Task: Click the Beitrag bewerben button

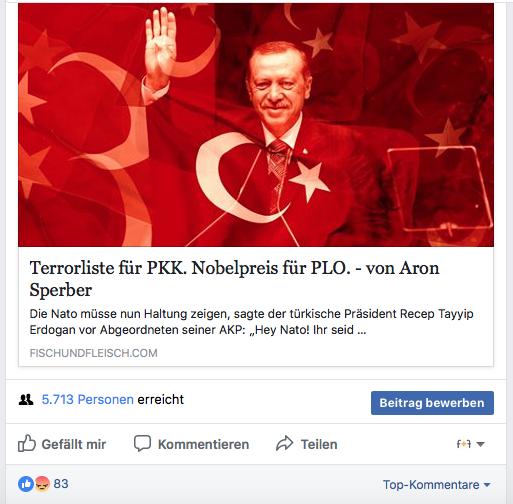Action: (432, 403)
